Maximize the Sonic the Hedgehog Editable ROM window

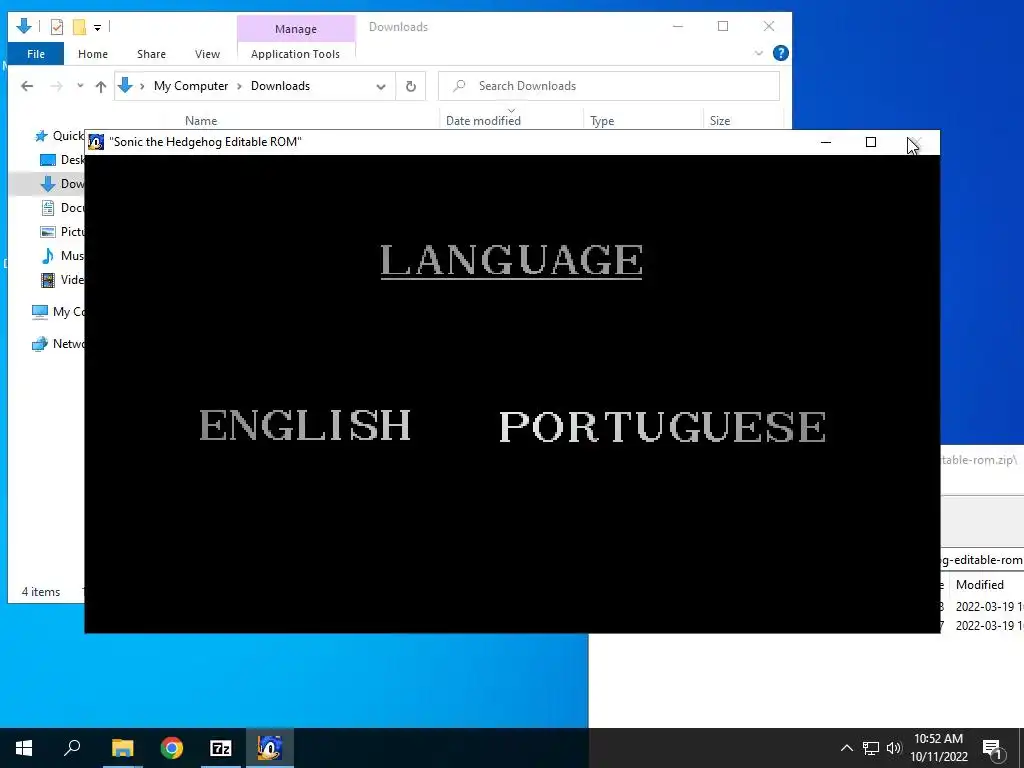tap(871, 142)
